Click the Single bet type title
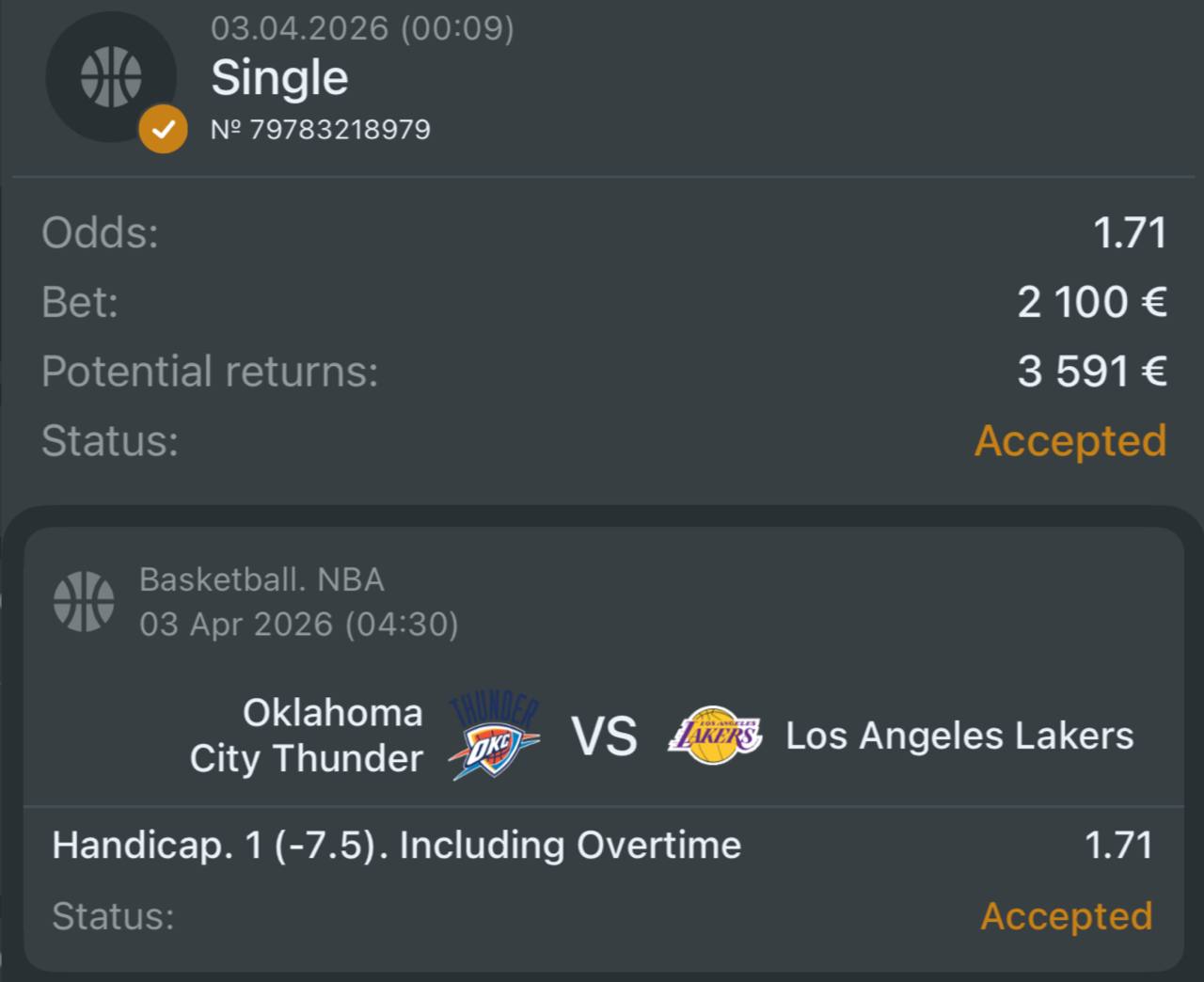This screenshot has width=1204, height=982. [279, 77]
